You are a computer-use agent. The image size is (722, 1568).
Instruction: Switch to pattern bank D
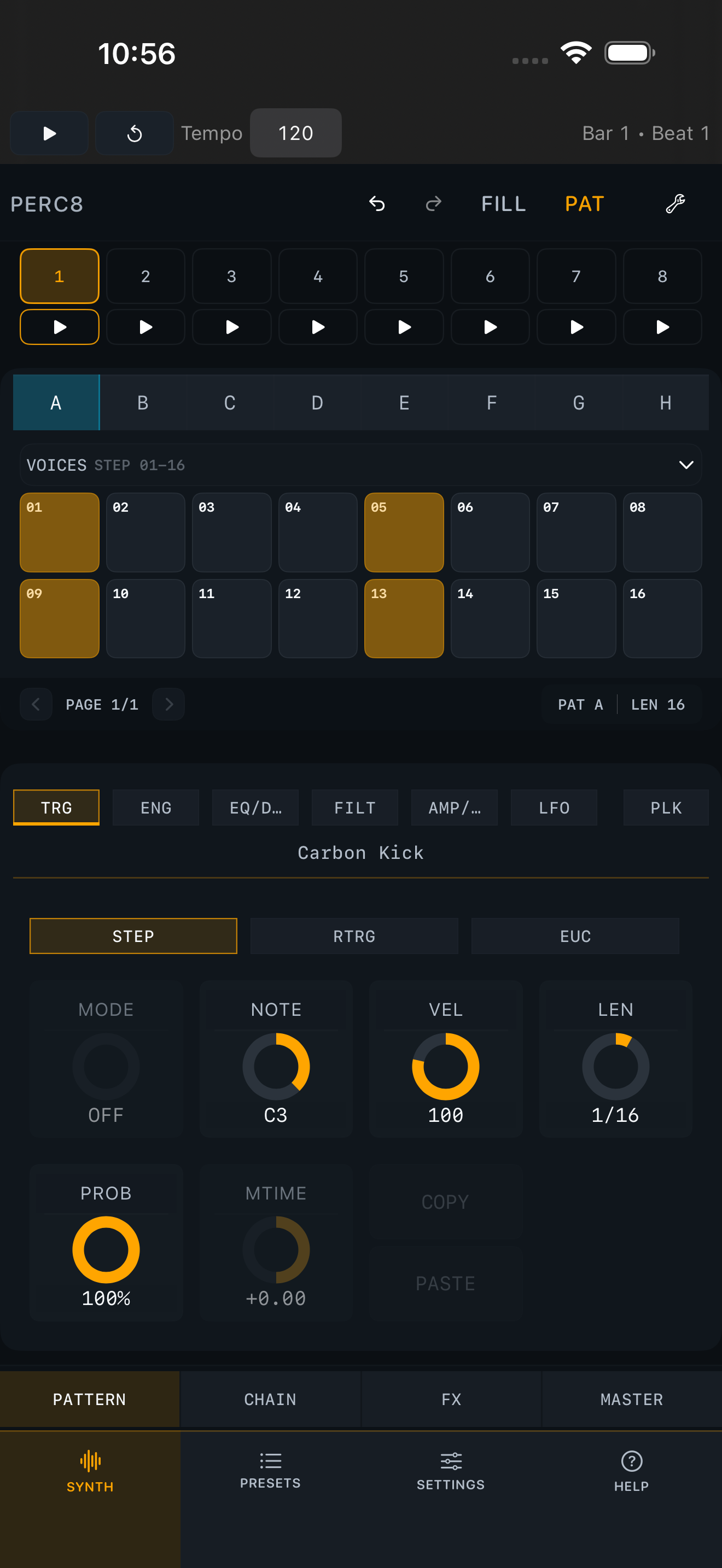pos(317,403)
